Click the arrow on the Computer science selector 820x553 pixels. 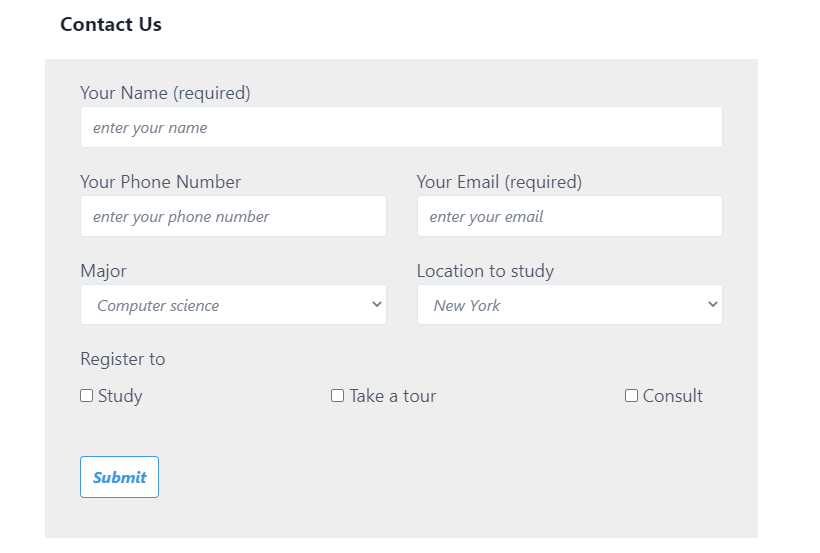[376, 305]
